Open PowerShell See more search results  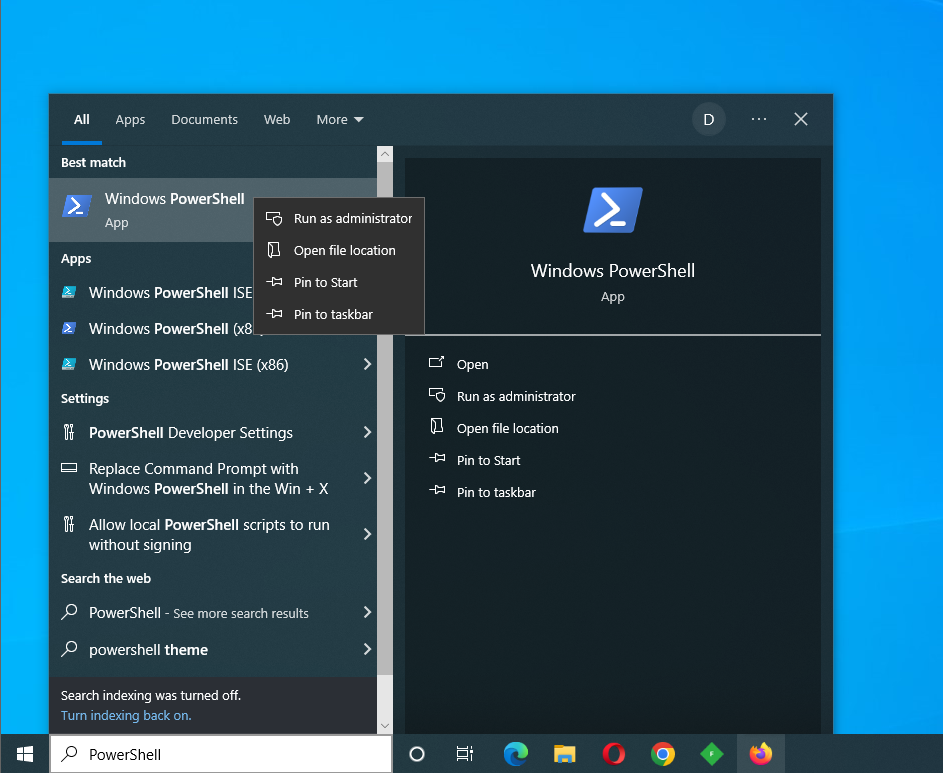coord(213,612)
